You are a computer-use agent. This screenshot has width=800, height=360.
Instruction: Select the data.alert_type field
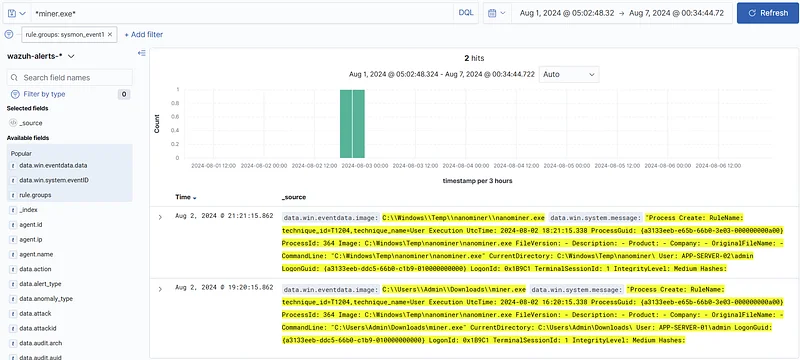pyautogui.click(x=40, y=284)
